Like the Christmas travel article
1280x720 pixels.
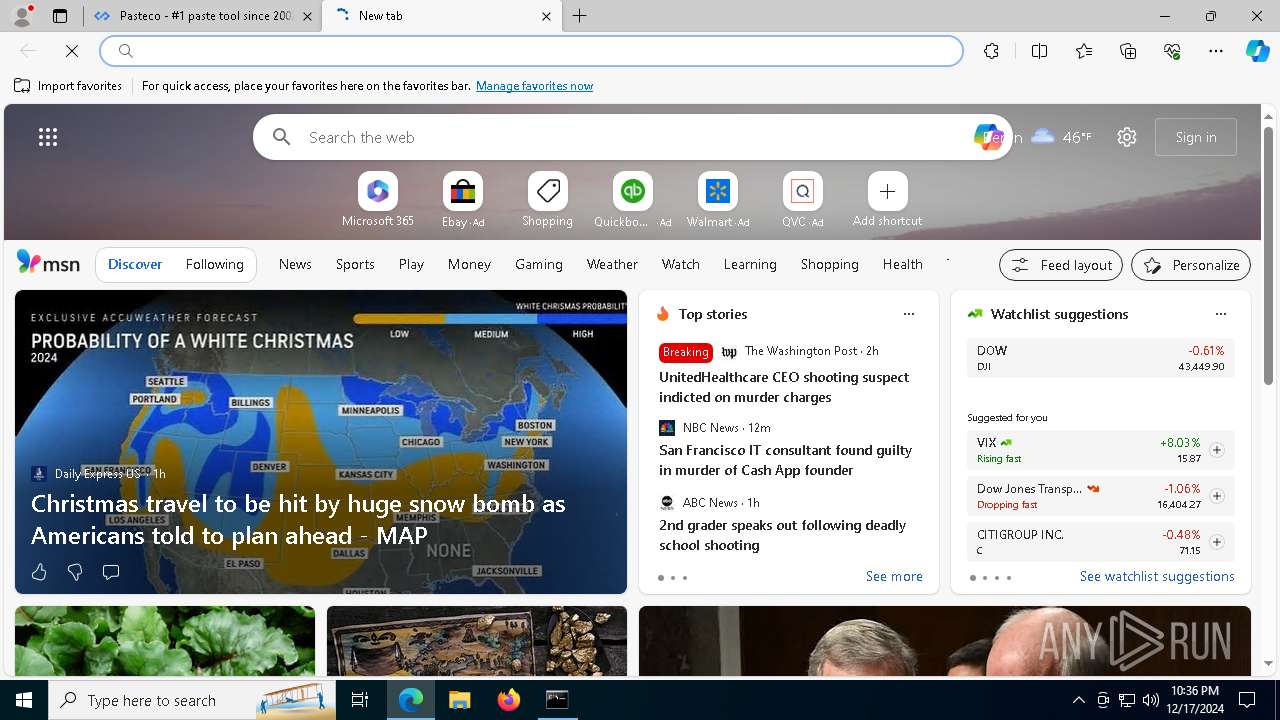pos(39,572)
